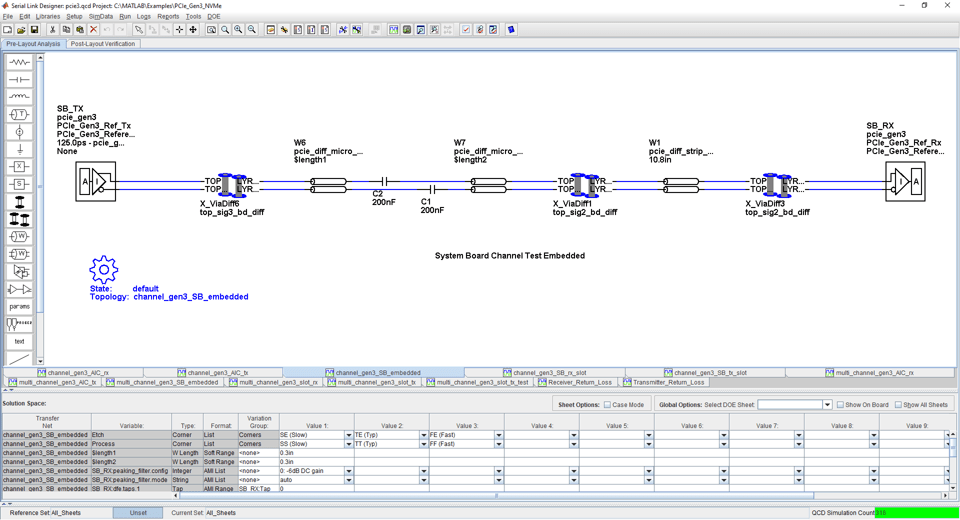This screenshot has width=960, height=520.
Task: Click the Unset button
Action: point(138,513)
